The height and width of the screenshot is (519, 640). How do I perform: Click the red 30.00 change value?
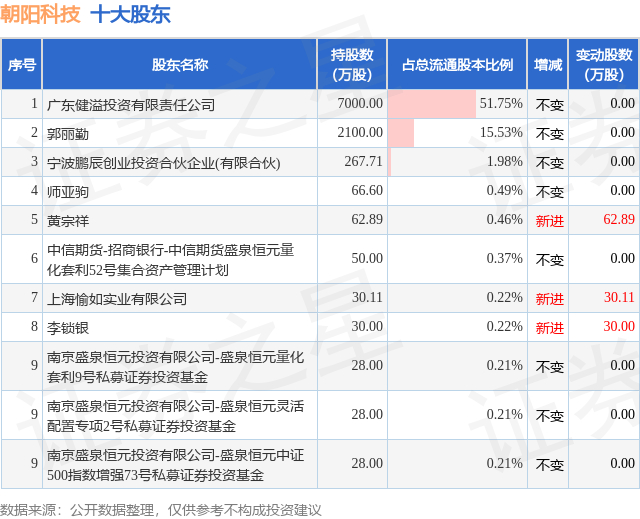(x=619, y=326)
